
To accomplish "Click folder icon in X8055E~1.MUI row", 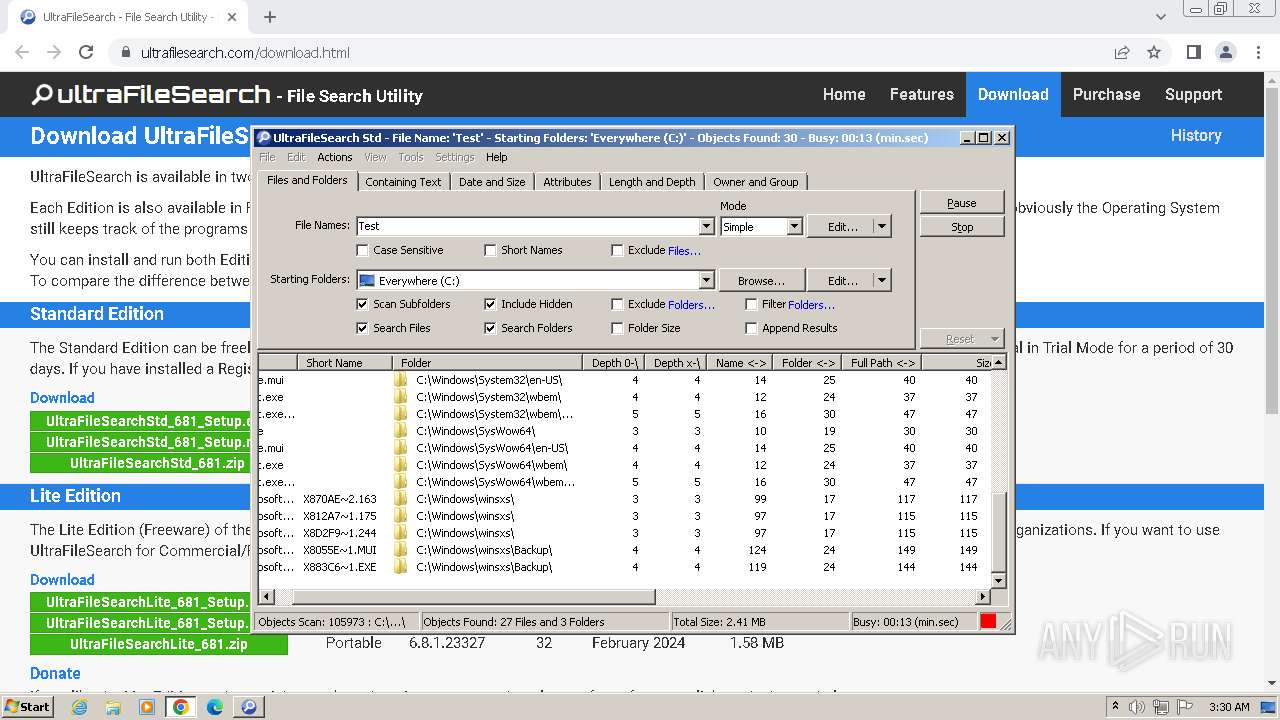I will tap(401, 550).
